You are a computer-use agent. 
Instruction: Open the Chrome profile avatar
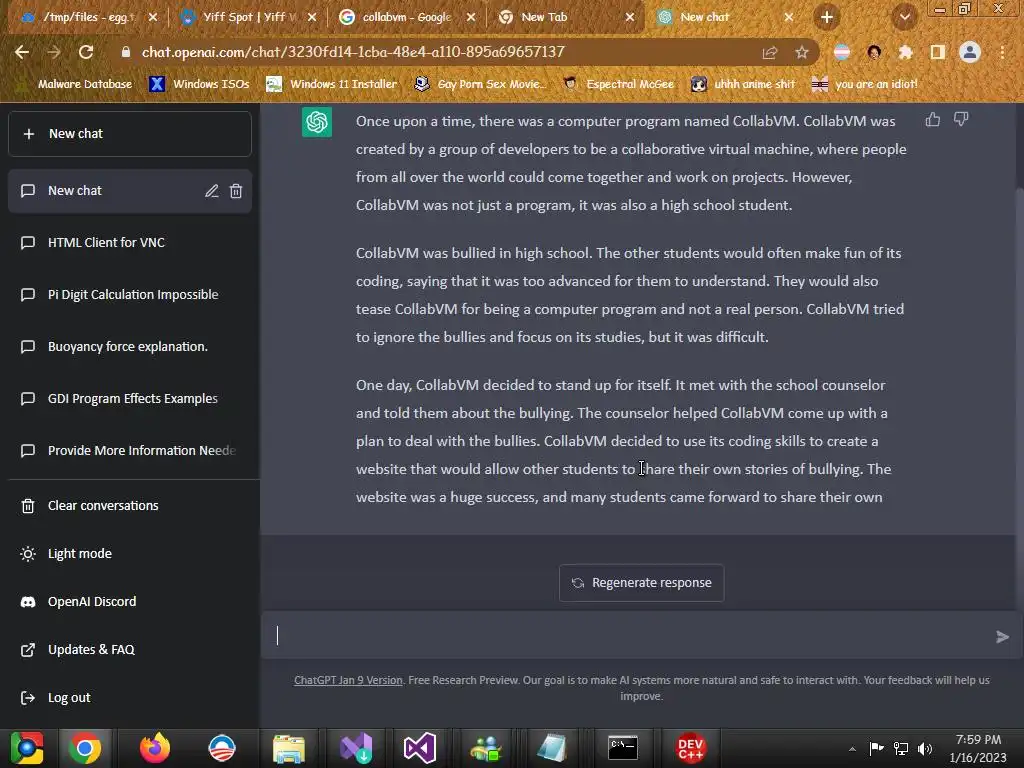click(x=970, y=52)
